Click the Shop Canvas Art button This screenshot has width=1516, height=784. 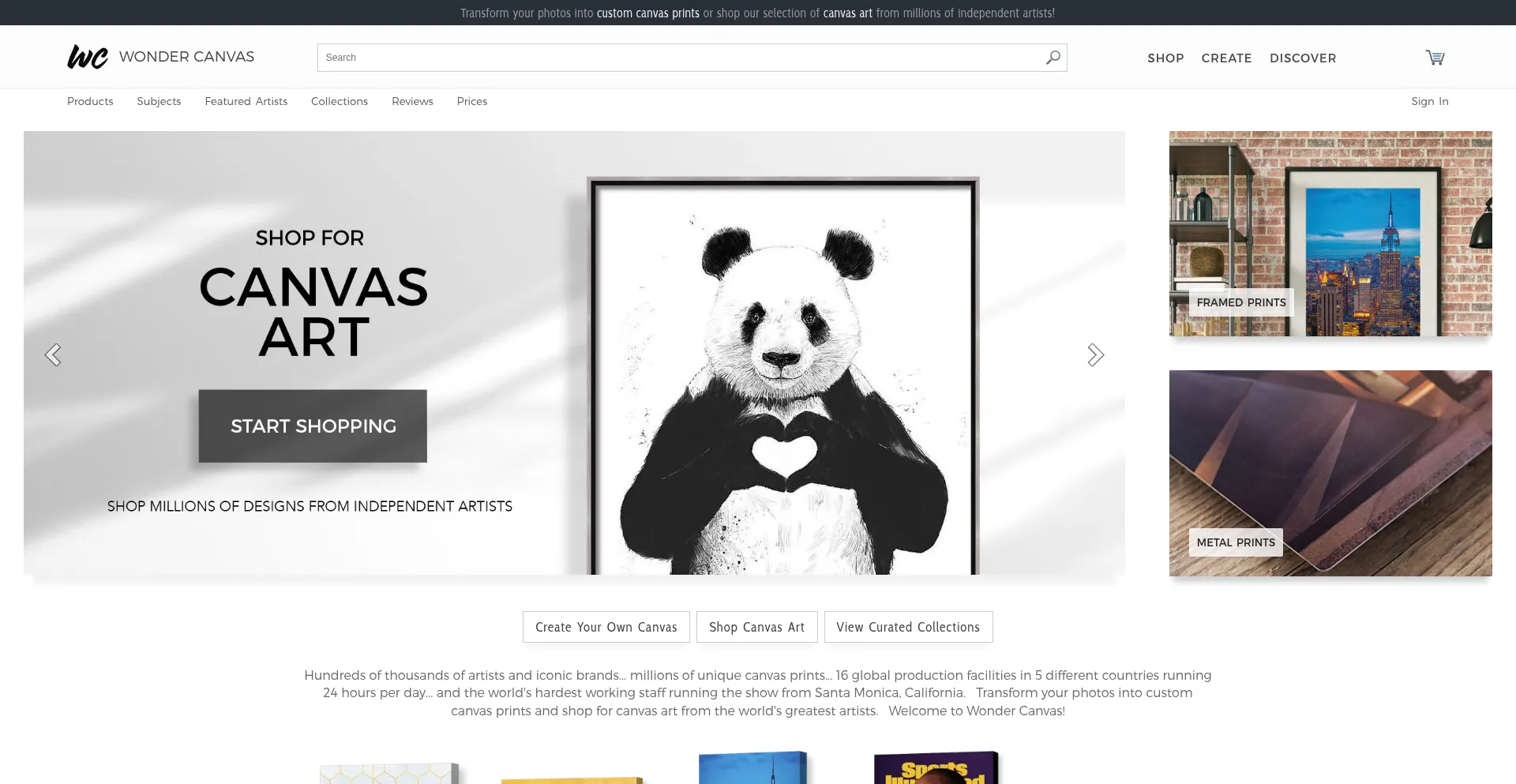[x=757, y=627]
